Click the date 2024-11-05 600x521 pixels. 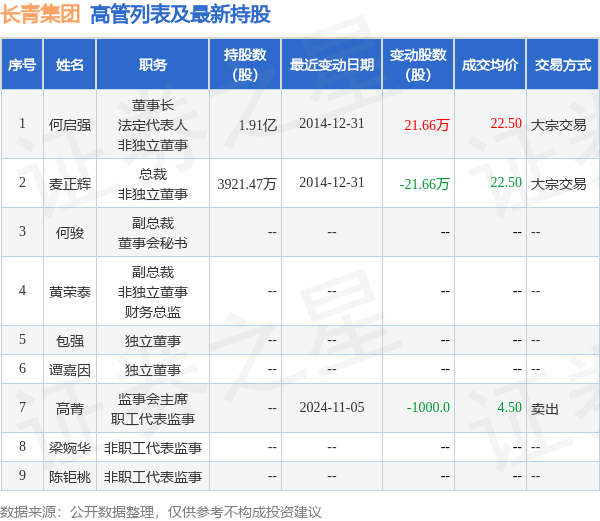pyautogui.click(x=332, y=407)
